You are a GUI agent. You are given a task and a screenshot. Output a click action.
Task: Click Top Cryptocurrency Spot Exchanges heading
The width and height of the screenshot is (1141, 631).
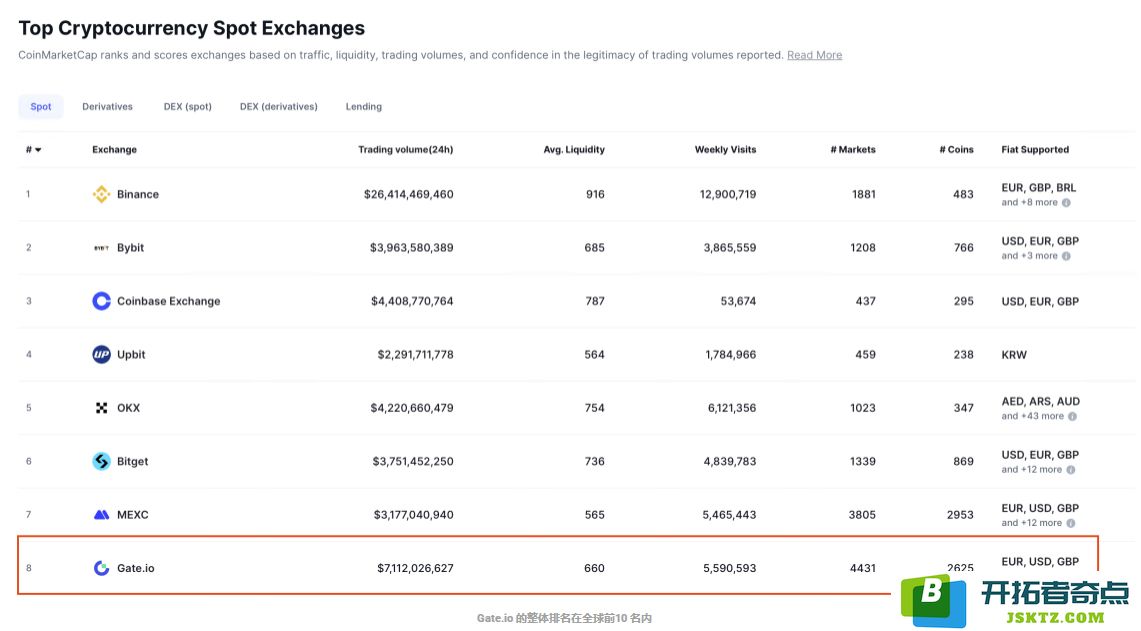(x=191, y=28)
